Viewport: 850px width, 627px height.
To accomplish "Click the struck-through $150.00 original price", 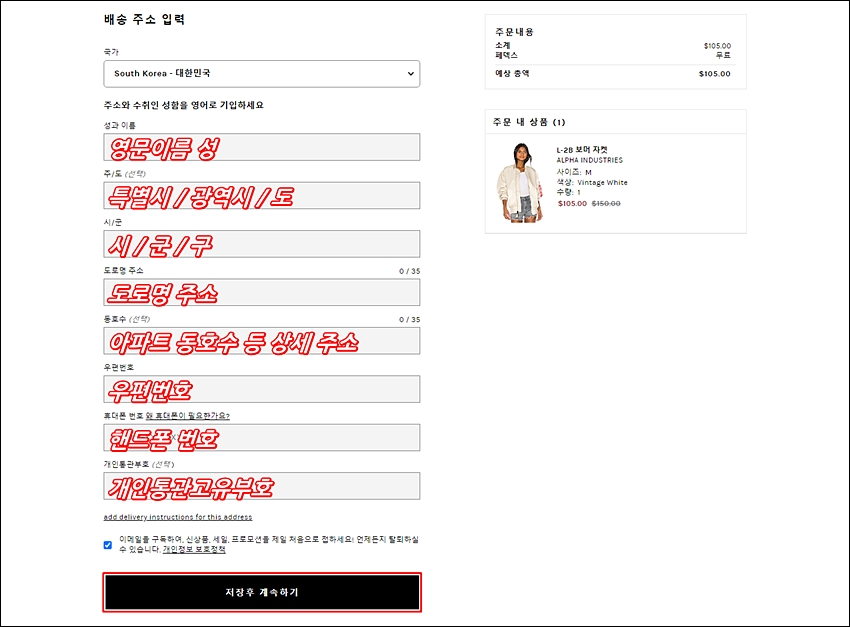I will 606,204.
